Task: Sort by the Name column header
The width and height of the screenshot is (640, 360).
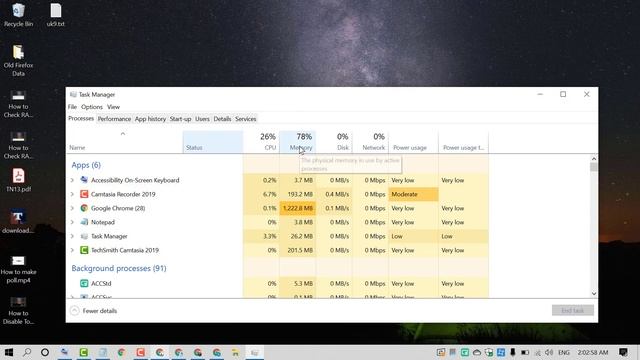Action: click(124, 142)
